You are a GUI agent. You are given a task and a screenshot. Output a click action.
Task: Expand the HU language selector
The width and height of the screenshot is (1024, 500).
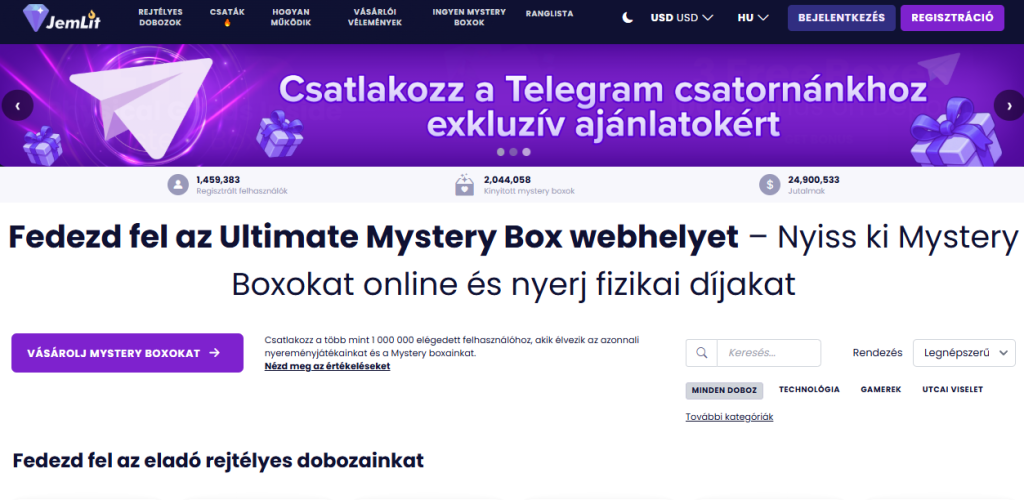click(752, 18)
